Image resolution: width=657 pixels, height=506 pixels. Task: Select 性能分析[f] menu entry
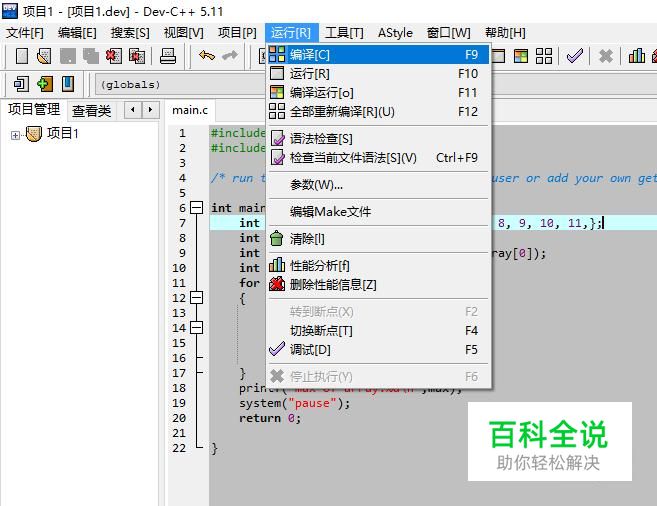pos(378,266)
